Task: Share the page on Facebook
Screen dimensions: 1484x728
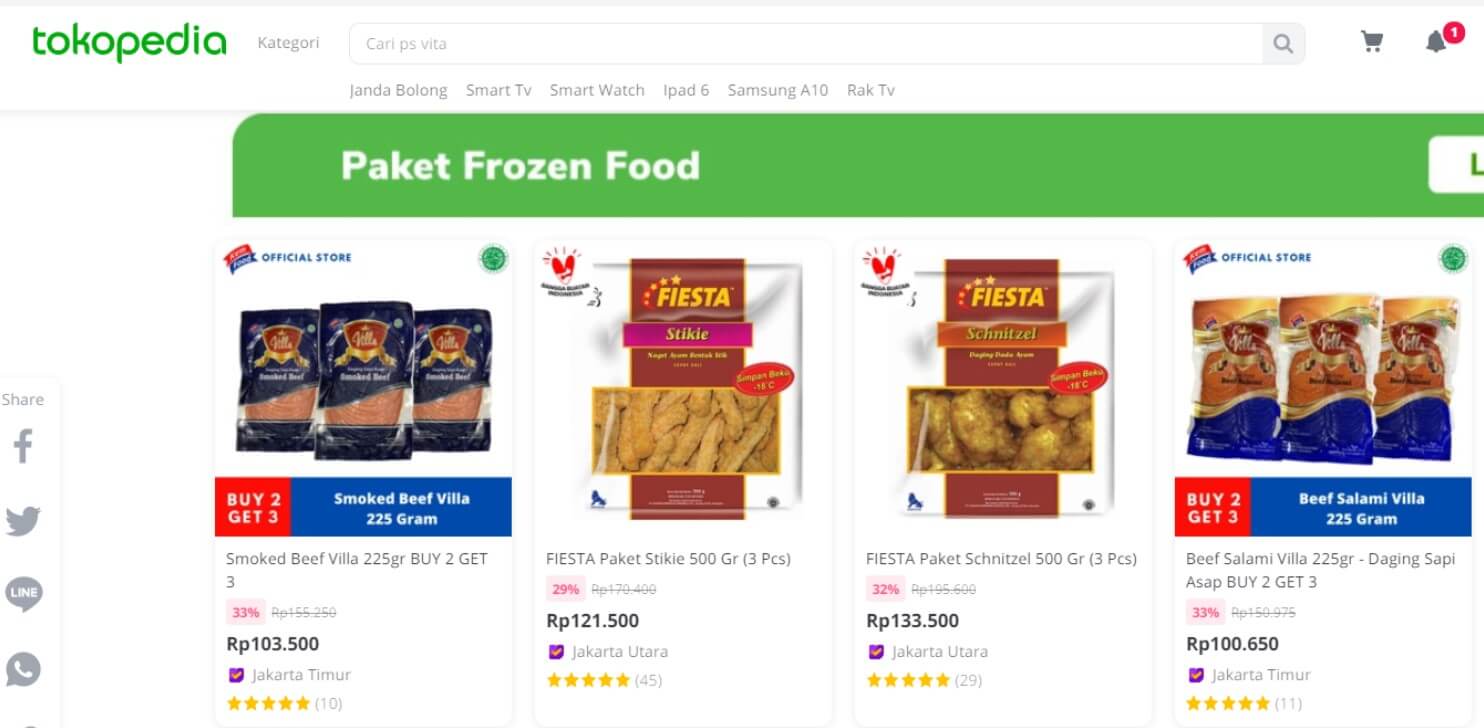Action: point(23,446)
